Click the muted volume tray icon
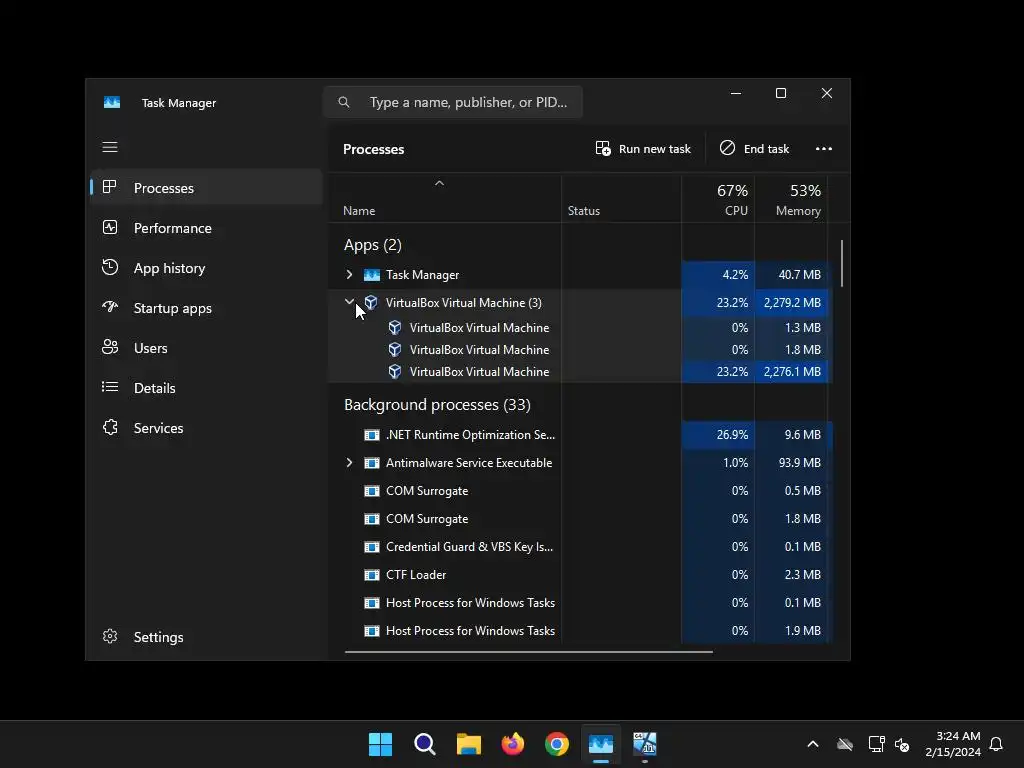 click(902, 744)
